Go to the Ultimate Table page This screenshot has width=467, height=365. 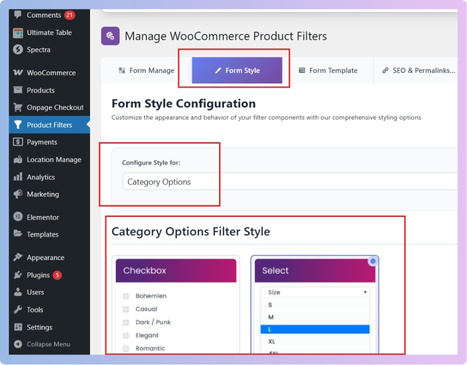[49, 33]
